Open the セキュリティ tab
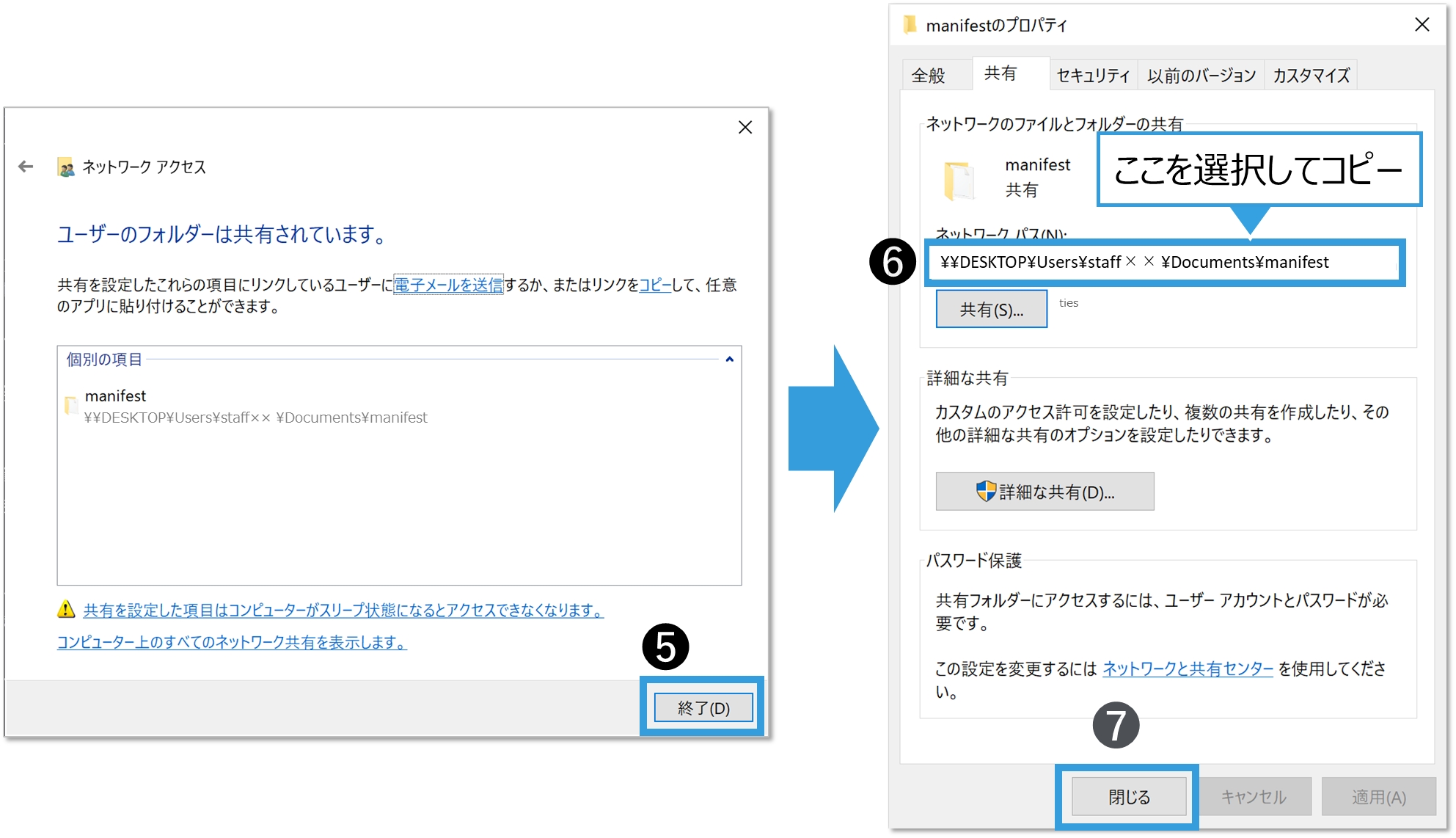This screenshot has width=1456, height=838. pyautogui.click(x=1093, y=75)
